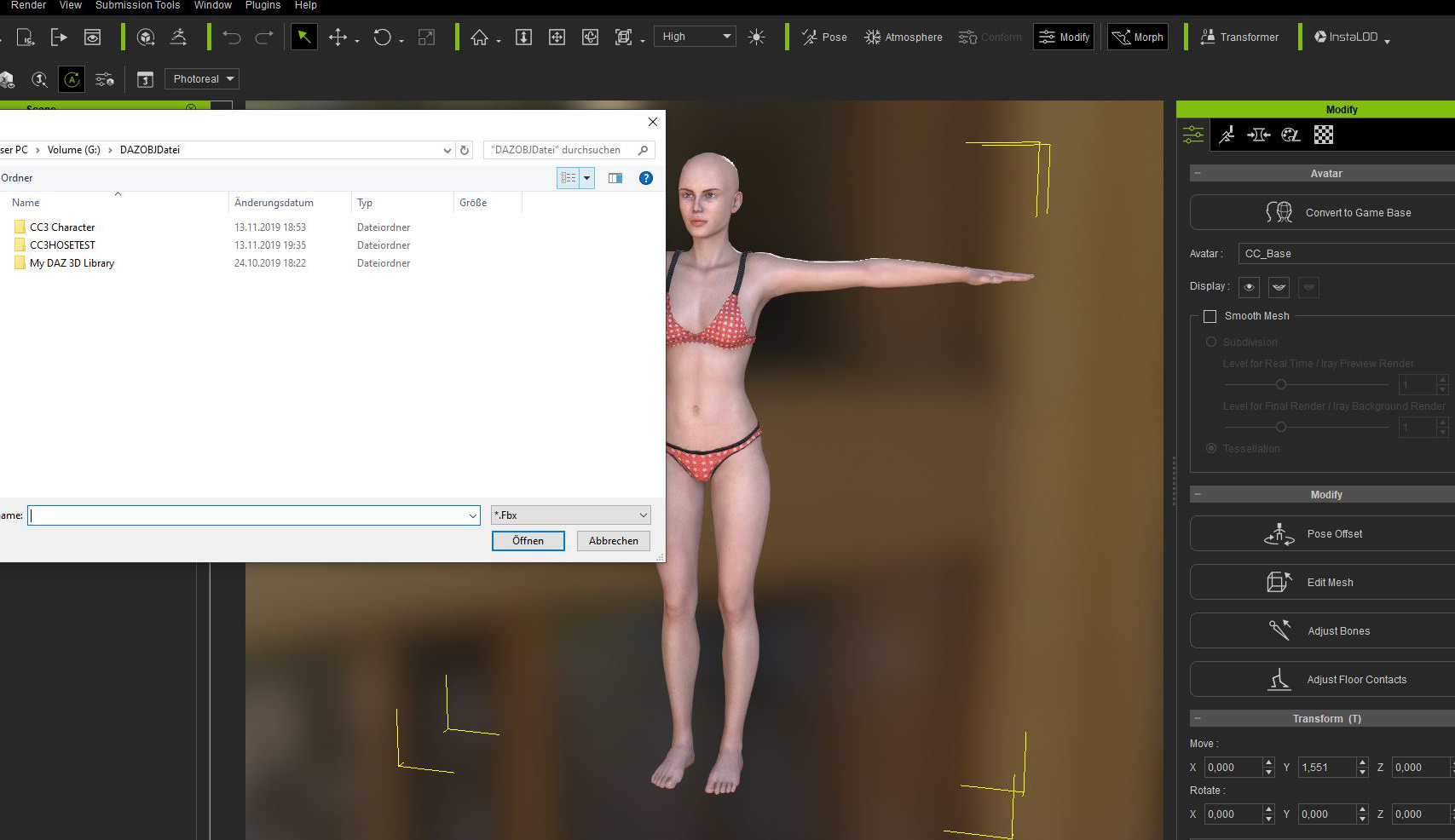Collapse the Modify section
The height and width of the screenshot is (840, 1455).
point(1198,494)
